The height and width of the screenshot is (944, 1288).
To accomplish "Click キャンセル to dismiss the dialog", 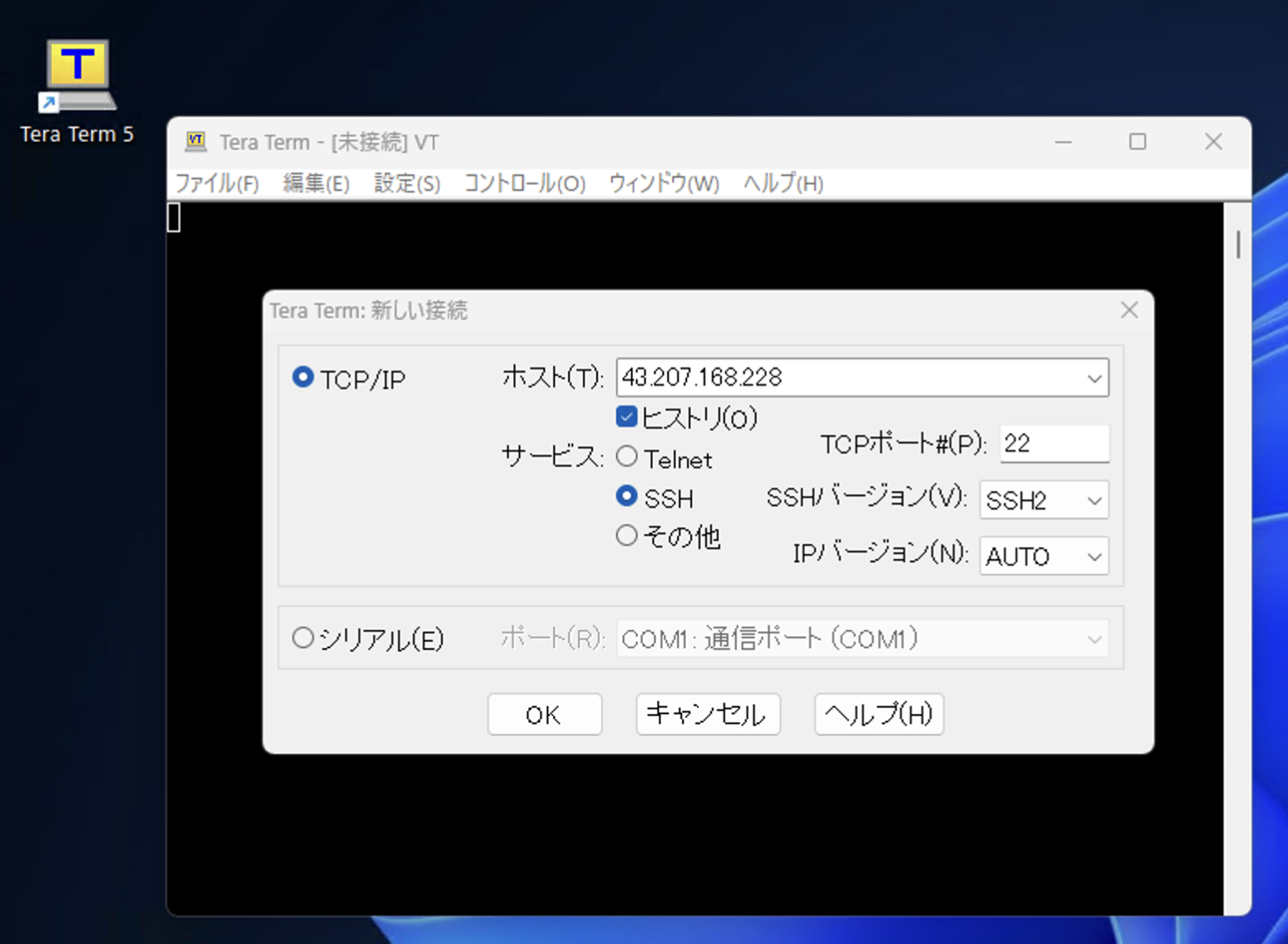I will (x=707, y=714).
